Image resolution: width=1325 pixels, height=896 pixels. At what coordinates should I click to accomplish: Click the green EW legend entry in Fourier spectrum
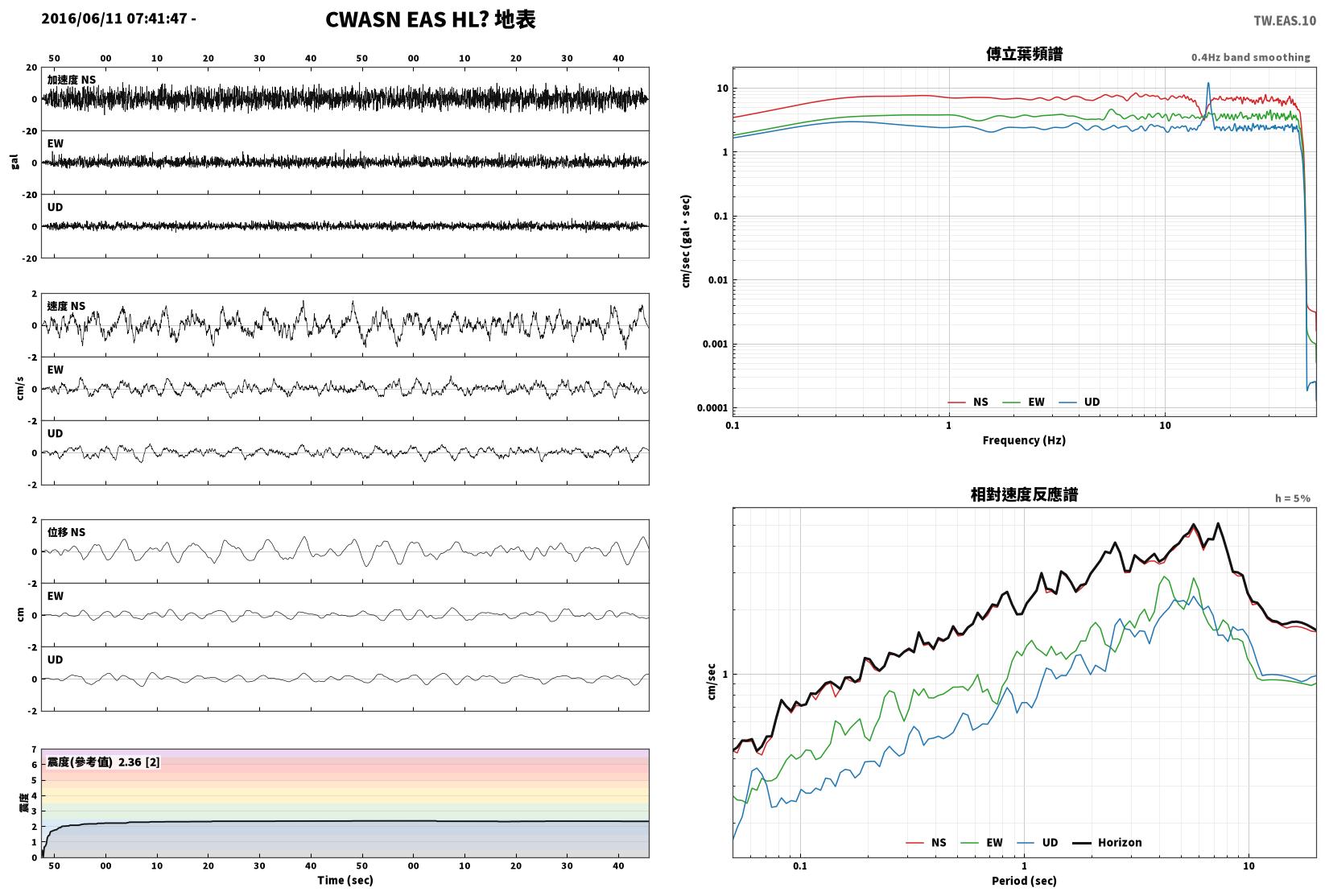coord(1024,402)
